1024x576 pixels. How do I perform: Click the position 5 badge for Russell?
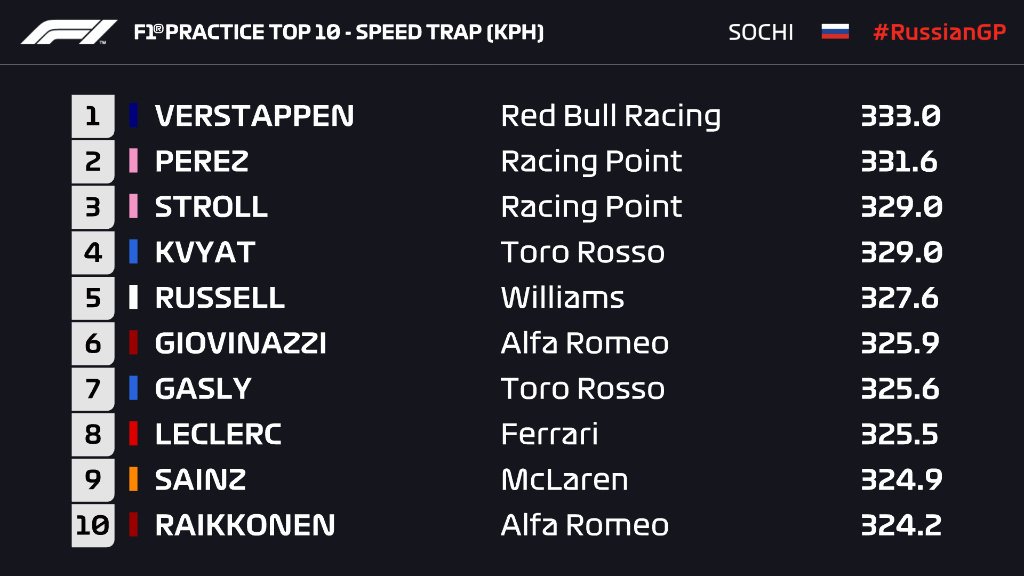pos(93,298)
